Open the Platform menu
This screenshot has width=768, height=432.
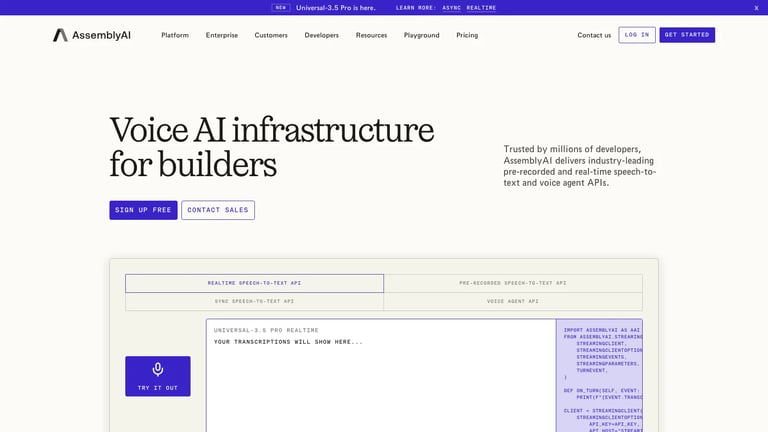click(175, 35)
